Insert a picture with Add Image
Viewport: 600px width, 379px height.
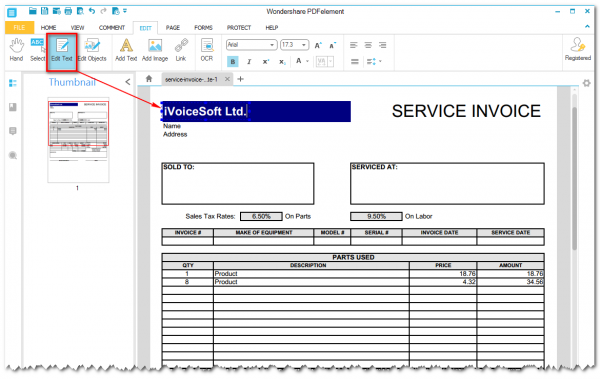point(155,50)
